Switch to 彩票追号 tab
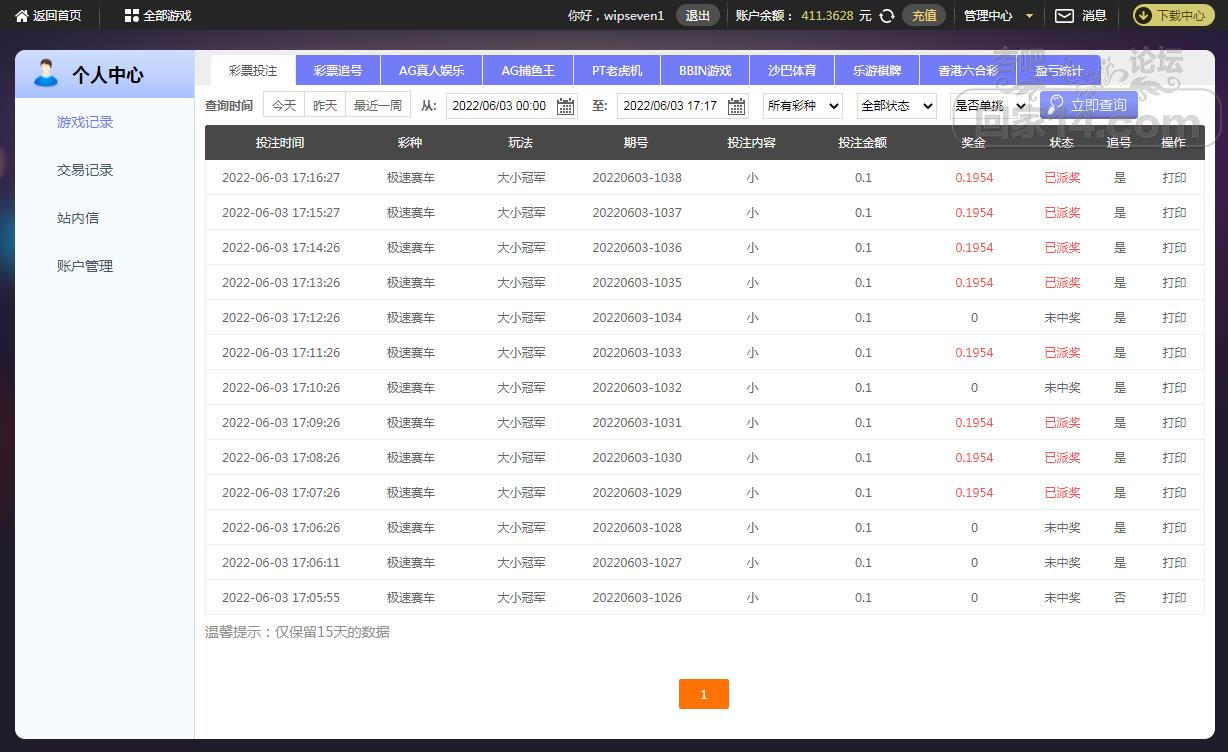The image size is (1228, 752). click(338, 71)
